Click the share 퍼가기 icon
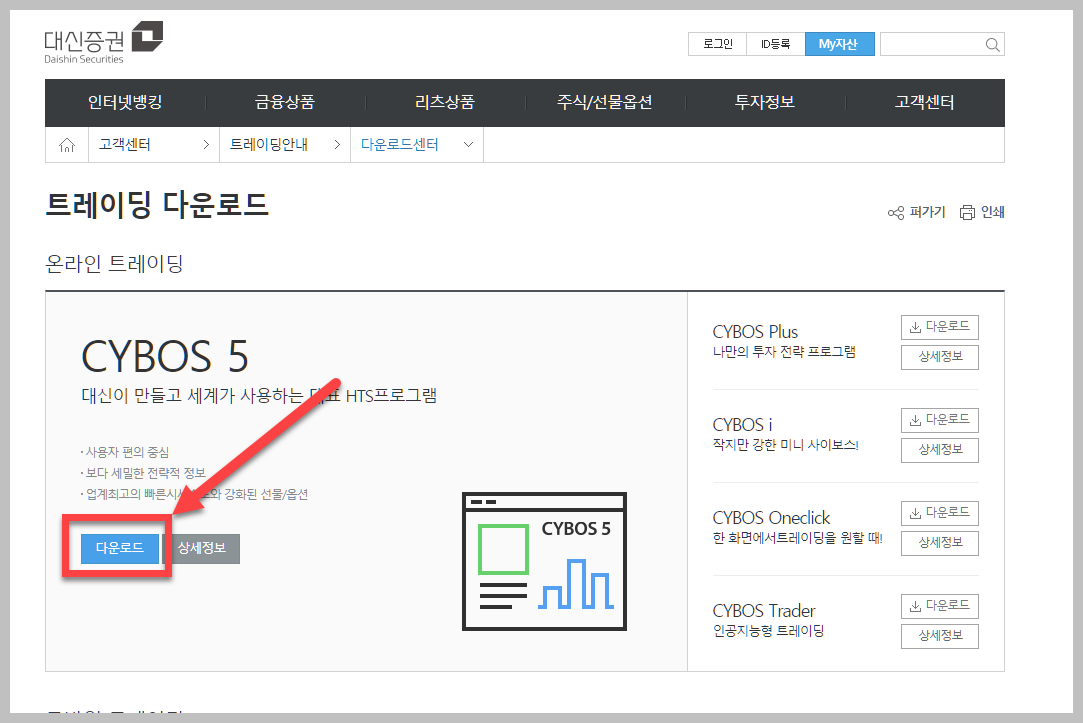 (896, 213)
